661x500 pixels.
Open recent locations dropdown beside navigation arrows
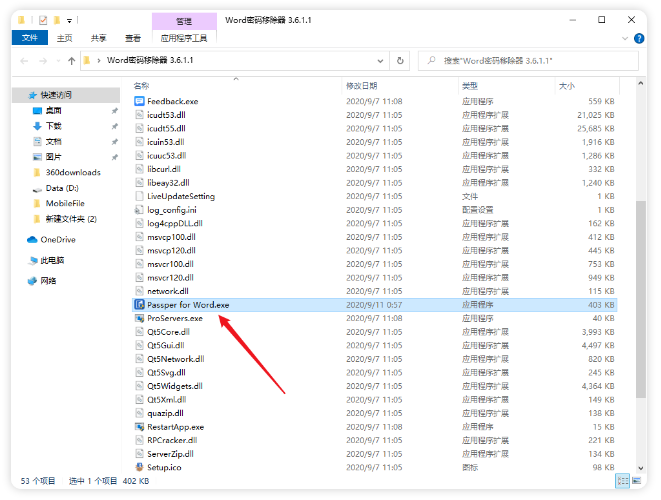[x=57, y=61]
